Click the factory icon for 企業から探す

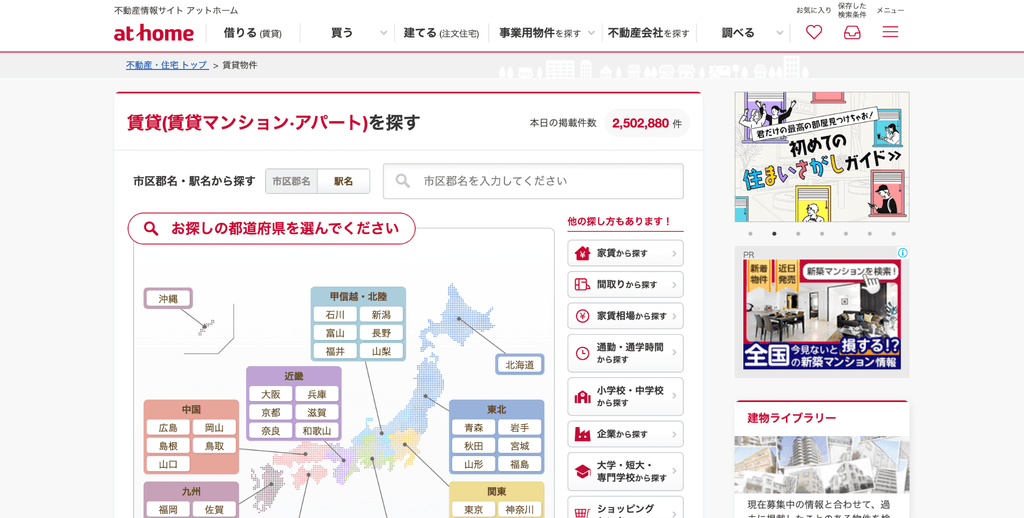coord(582,434)
